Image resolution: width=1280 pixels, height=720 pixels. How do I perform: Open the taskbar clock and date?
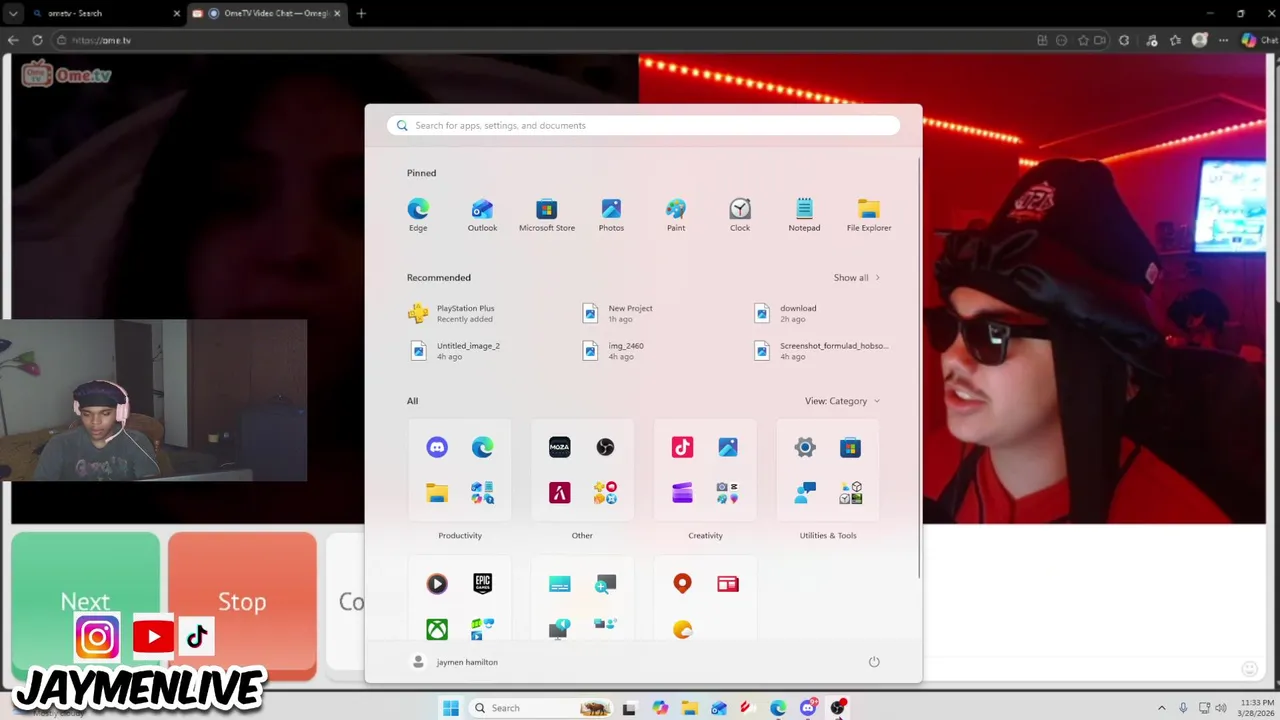pyautogui.click(x=1257, y=708)
